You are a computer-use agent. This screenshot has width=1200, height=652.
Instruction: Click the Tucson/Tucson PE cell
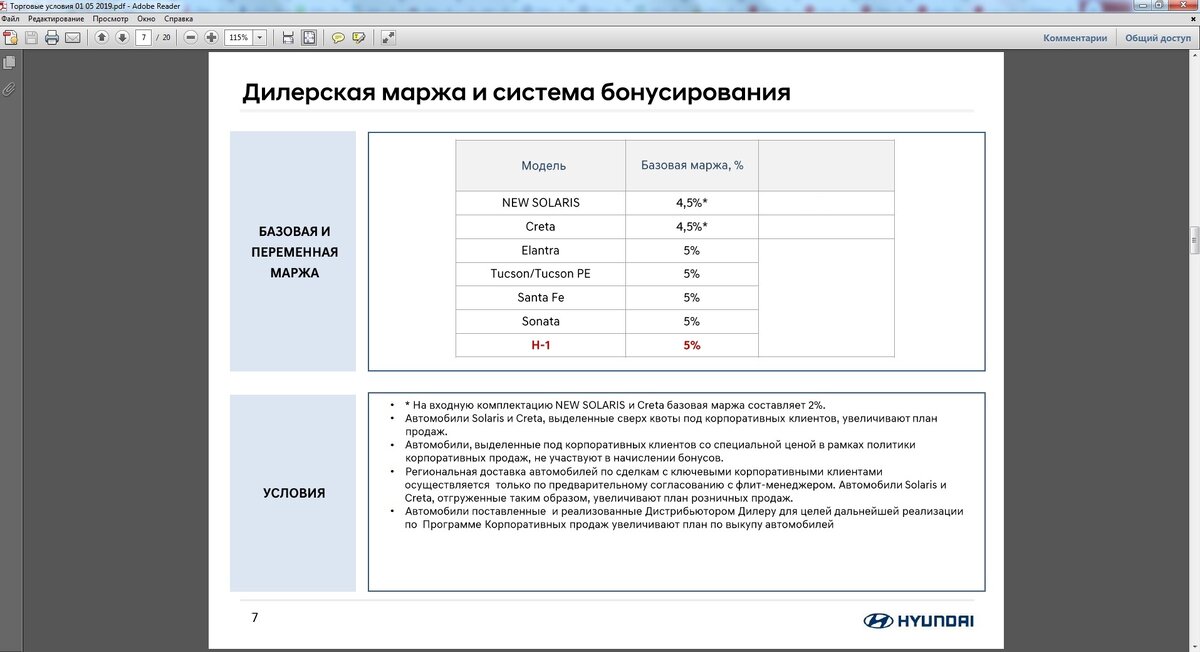click(x=541, y=274)
